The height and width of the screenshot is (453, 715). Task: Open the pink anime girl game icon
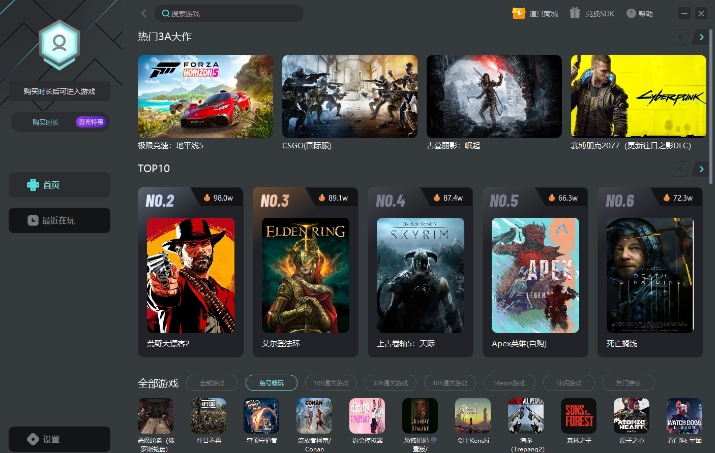(x=367, y=416)
